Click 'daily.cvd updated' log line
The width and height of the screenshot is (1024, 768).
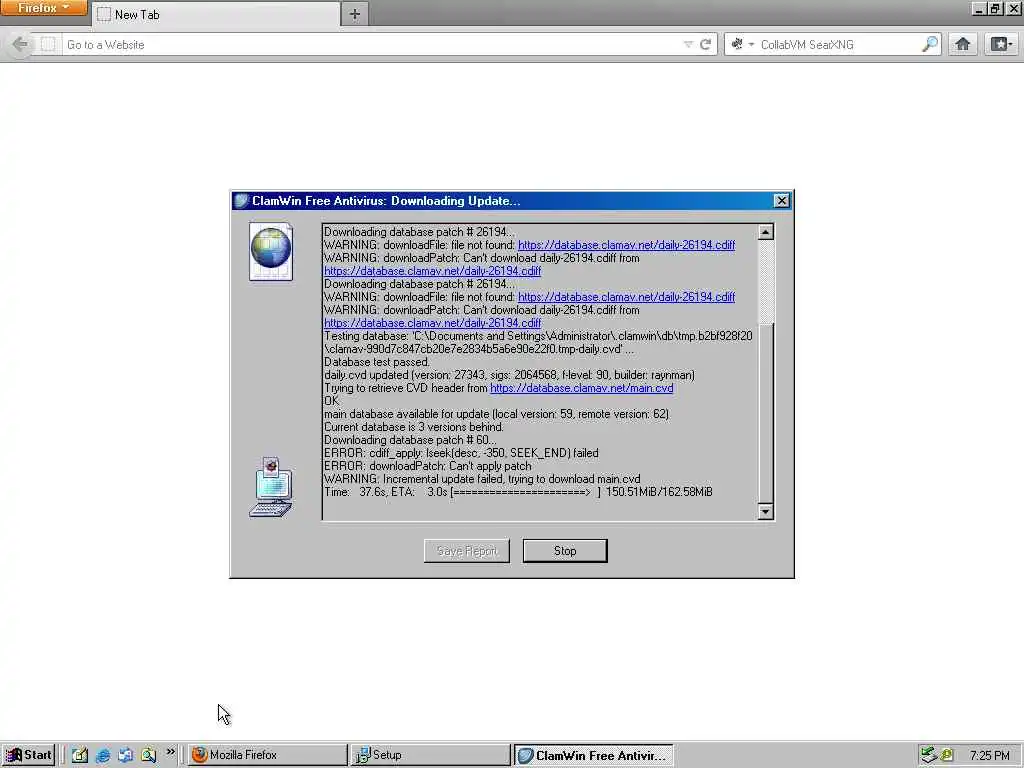click(509, 375)
